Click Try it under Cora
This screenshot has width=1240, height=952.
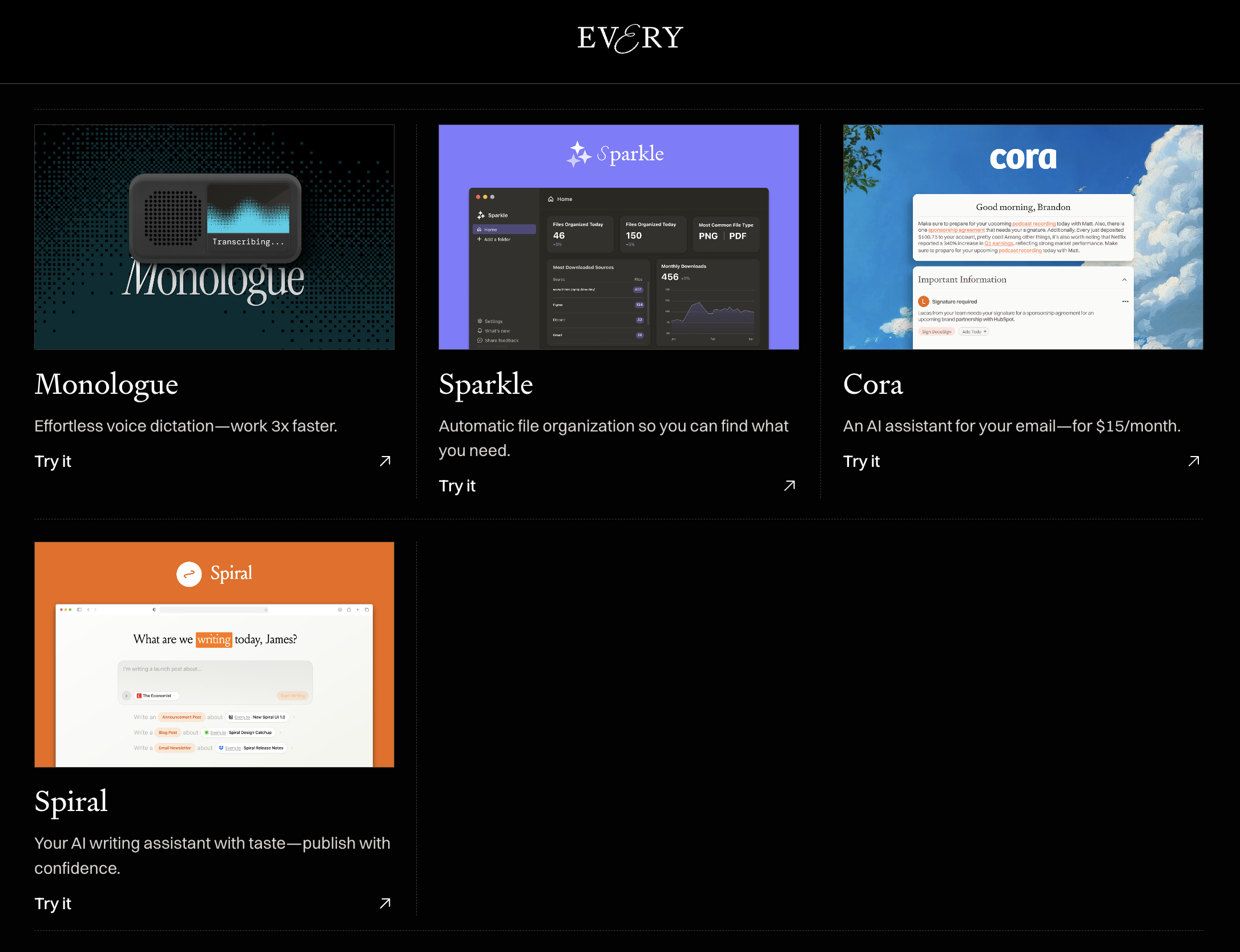point(861,461)
